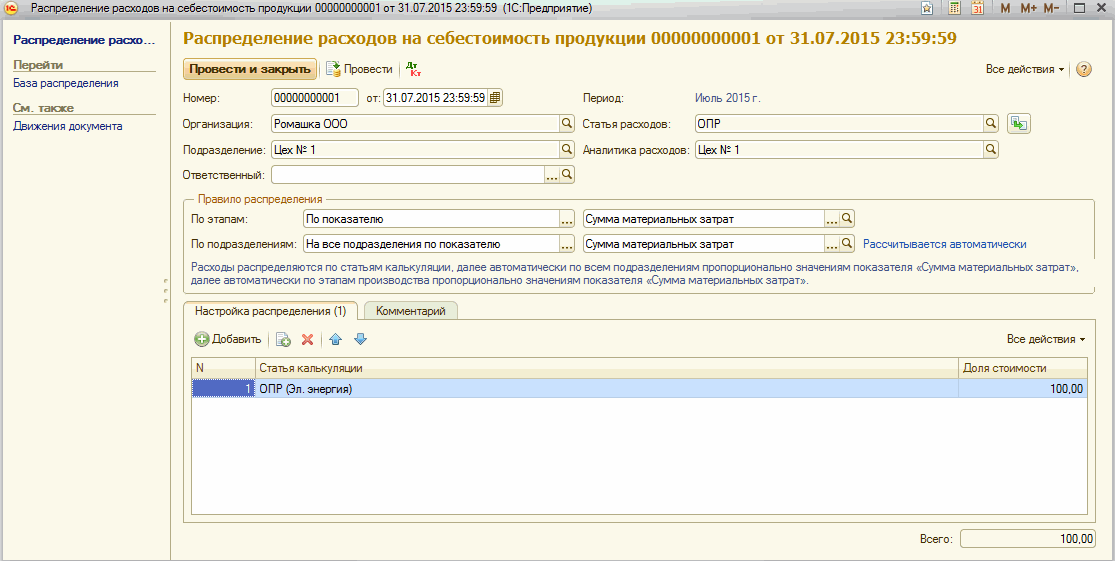Open Движения документа link in sidebar
The height and width of the screenshot is (561, 1115).
[x=68, y=126]
